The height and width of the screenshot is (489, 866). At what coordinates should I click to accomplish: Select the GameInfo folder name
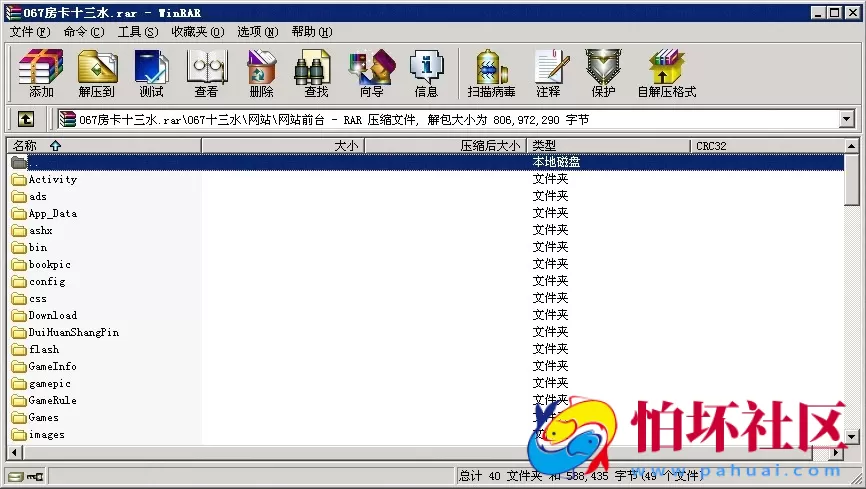[52, 366]
